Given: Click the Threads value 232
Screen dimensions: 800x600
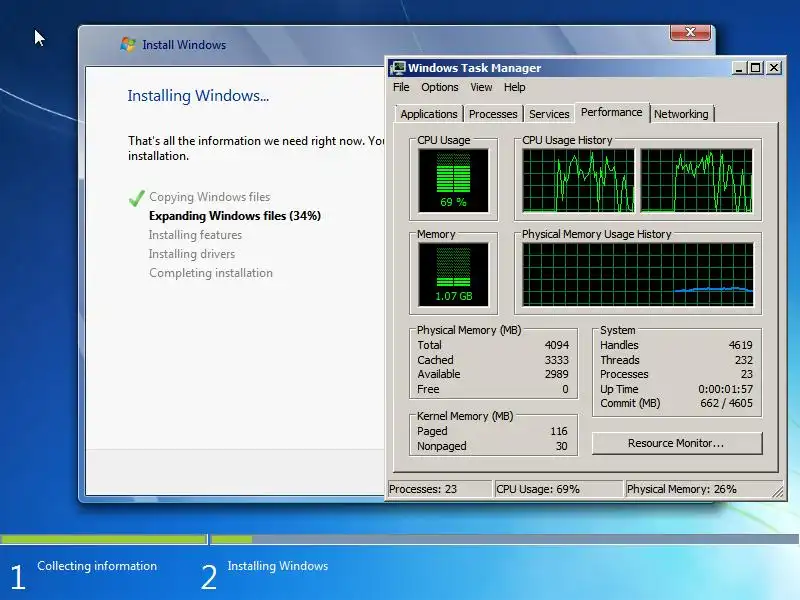Looking at the screenshot, I should click(744, 360).
